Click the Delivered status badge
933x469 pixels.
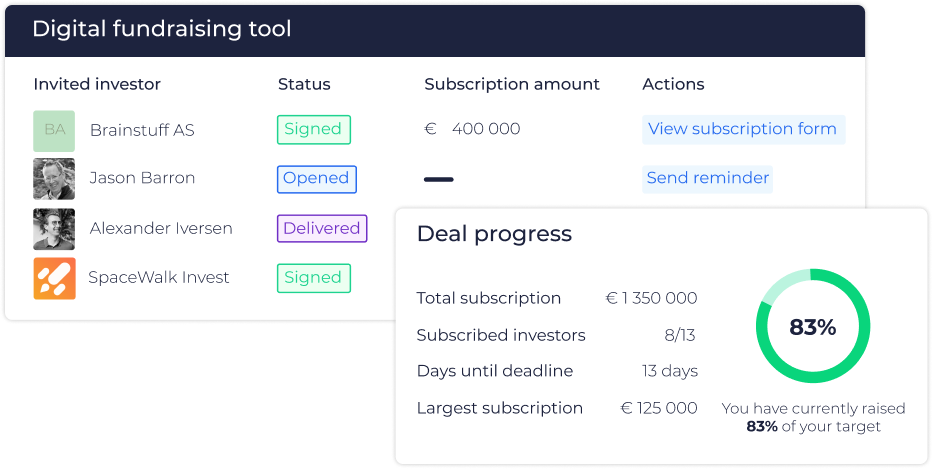click(x=322, y=229)
